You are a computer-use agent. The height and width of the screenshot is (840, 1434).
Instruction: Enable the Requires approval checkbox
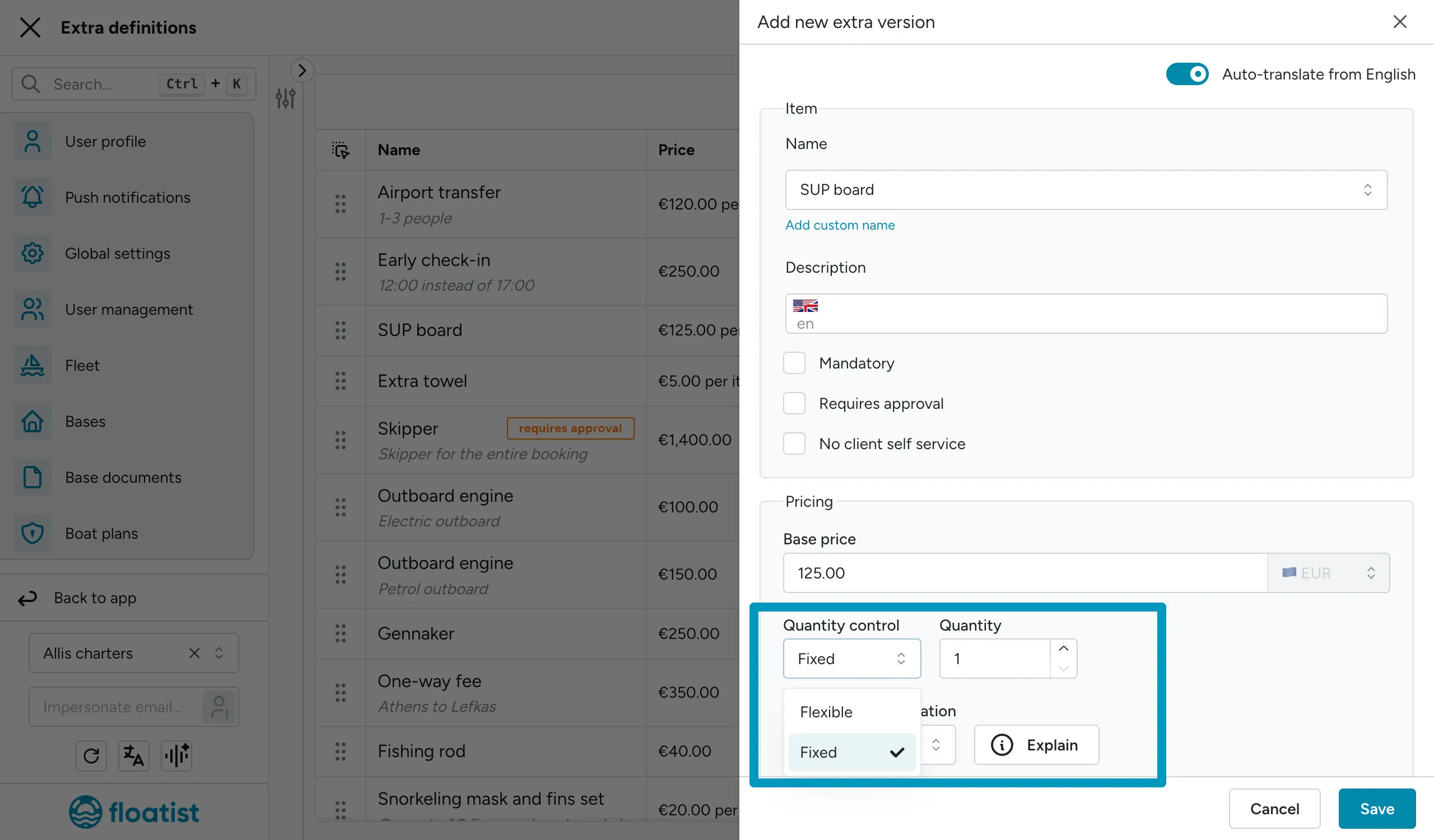click(794, 403)
